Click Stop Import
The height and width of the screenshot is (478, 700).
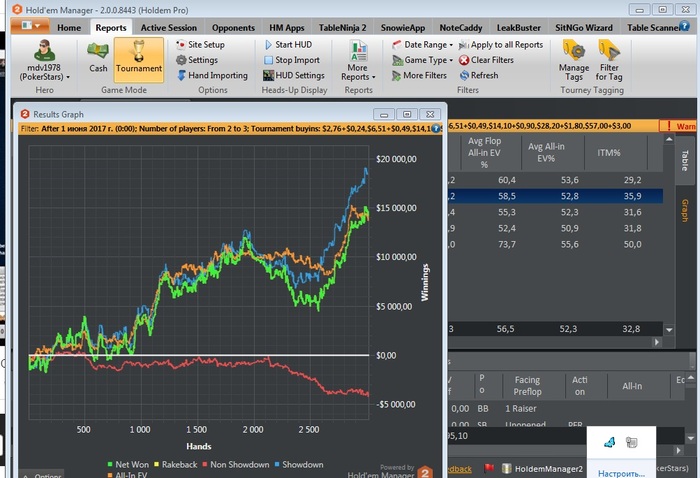point(292,60)
